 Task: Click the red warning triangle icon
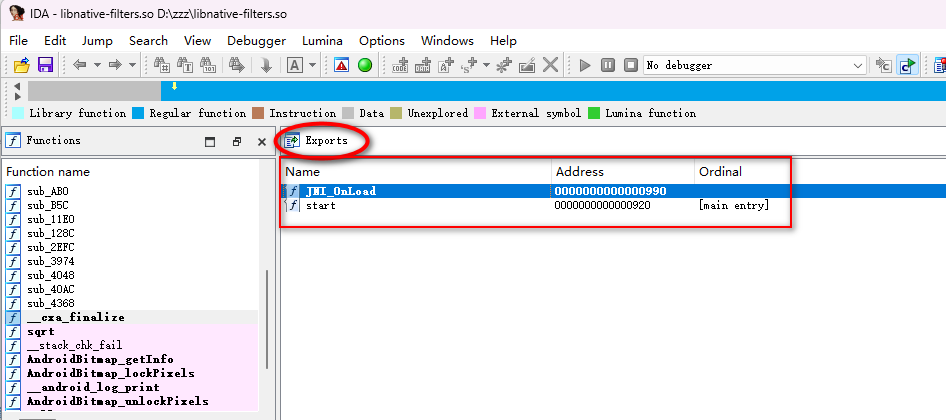click(x=341, y=65)
